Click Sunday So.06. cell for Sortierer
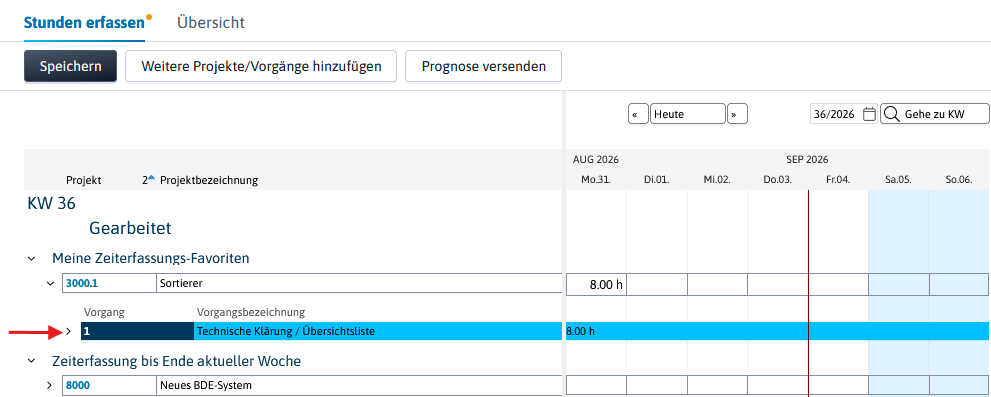 pos(959,285)
